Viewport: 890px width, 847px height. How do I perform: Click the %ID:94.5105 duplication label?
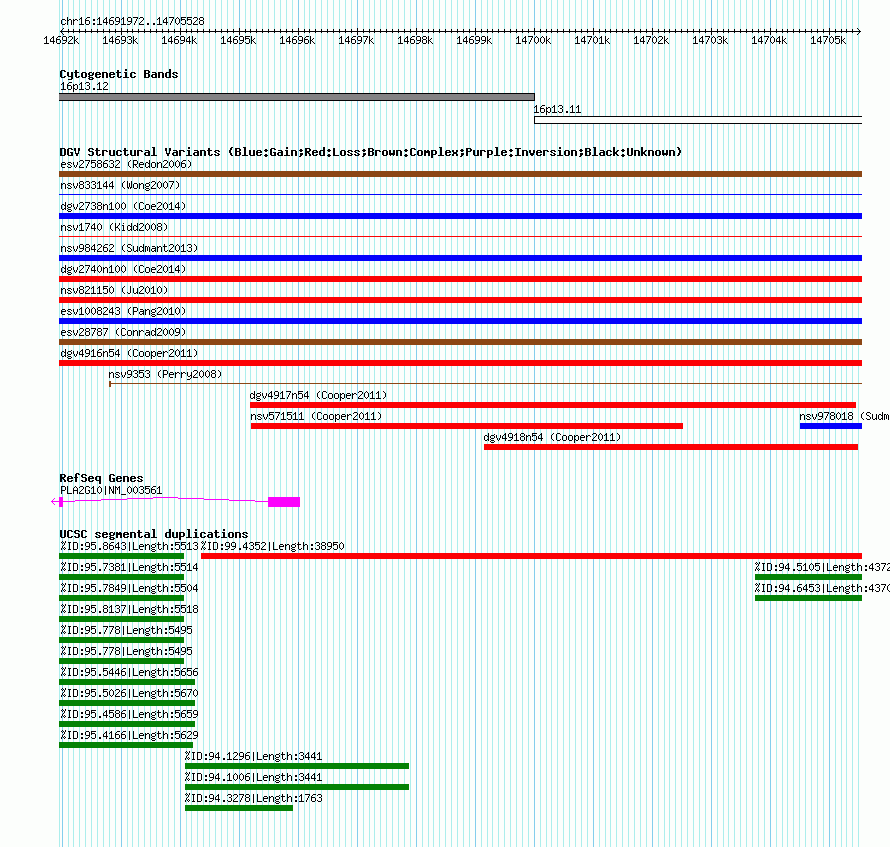[822, 567]
